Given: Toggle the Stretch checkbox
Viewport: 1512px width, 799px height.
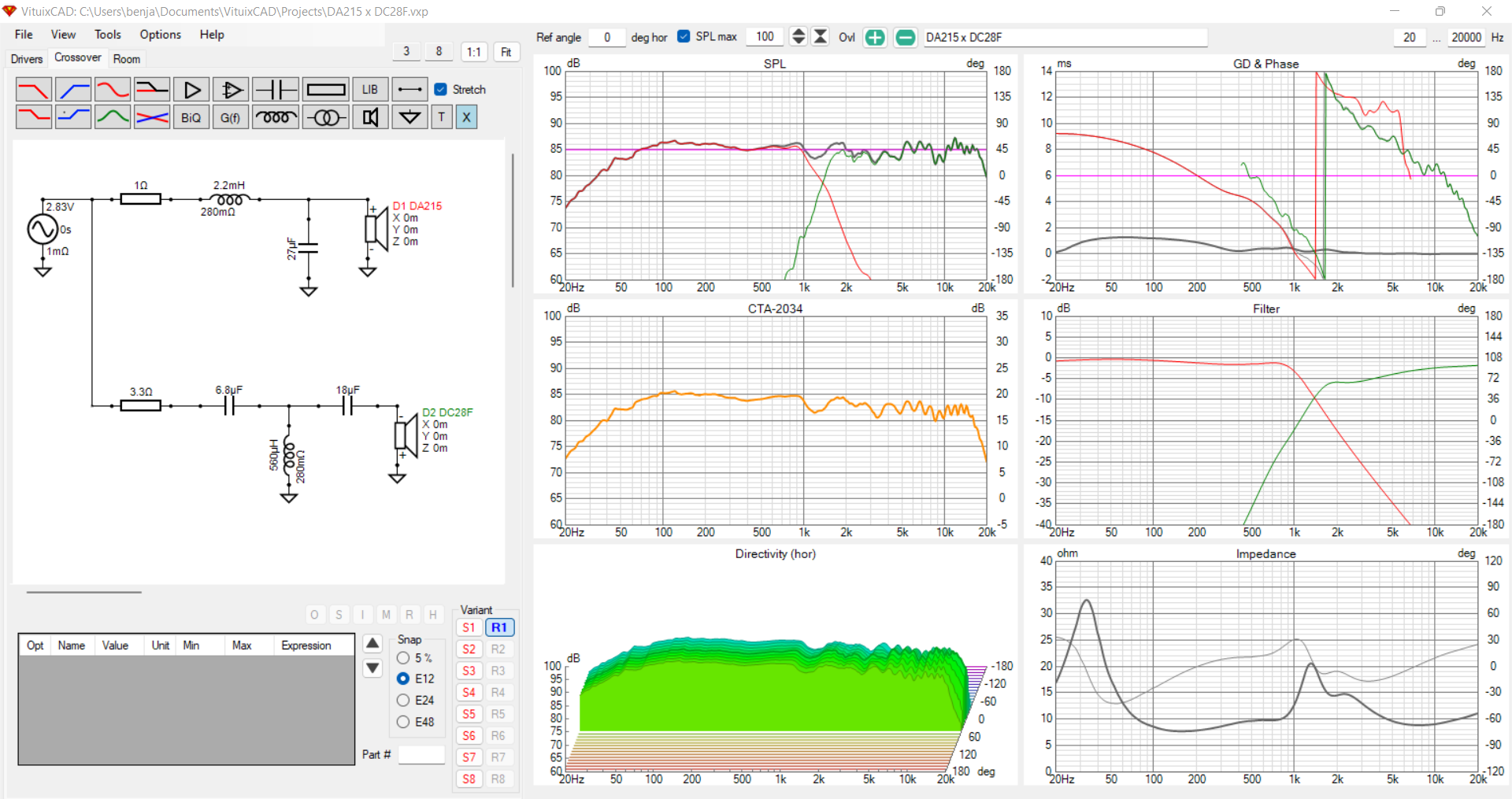Looking at the screenshot, I should coord(441,90).
